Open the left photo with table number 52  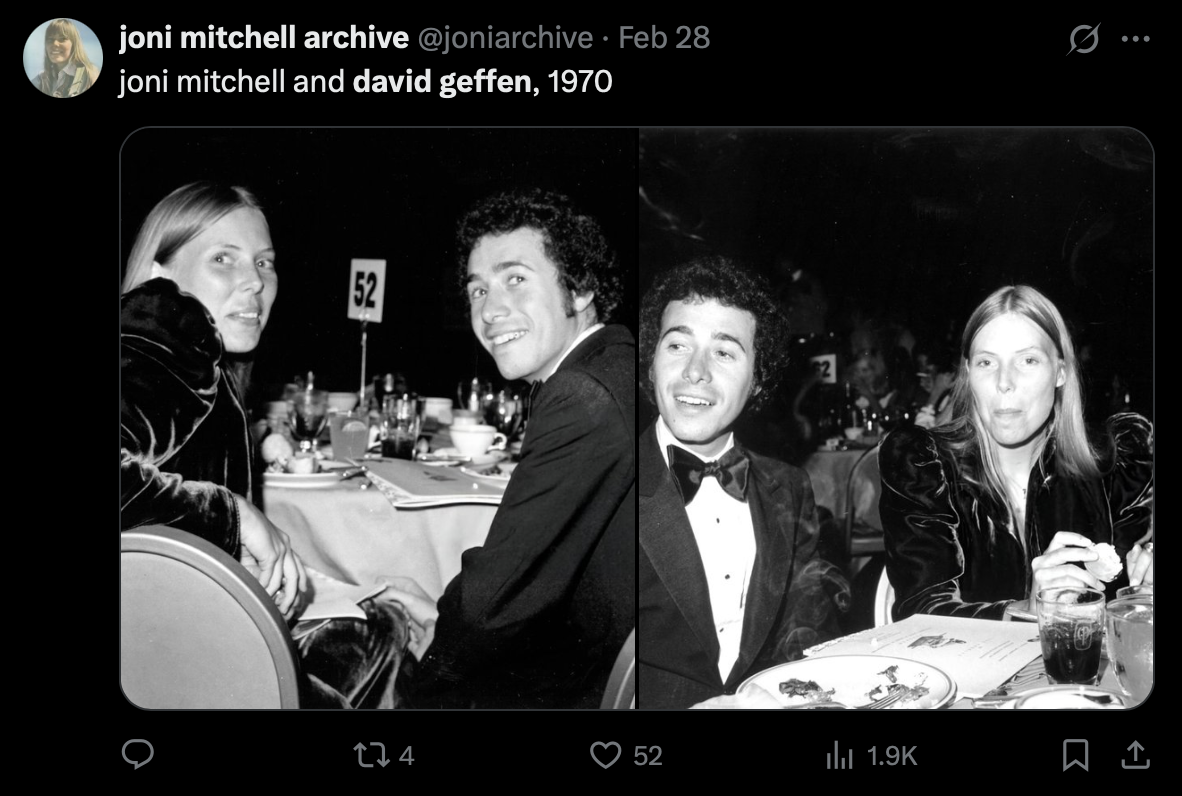(378, 418)
